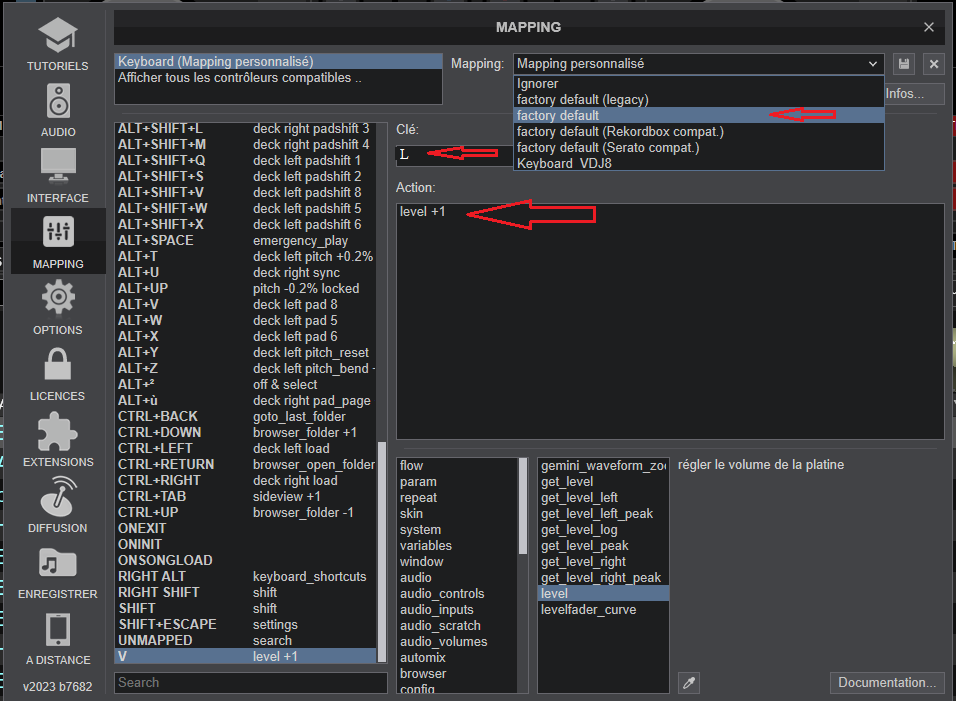Select the UNMAPPED search row

point(246,641)
